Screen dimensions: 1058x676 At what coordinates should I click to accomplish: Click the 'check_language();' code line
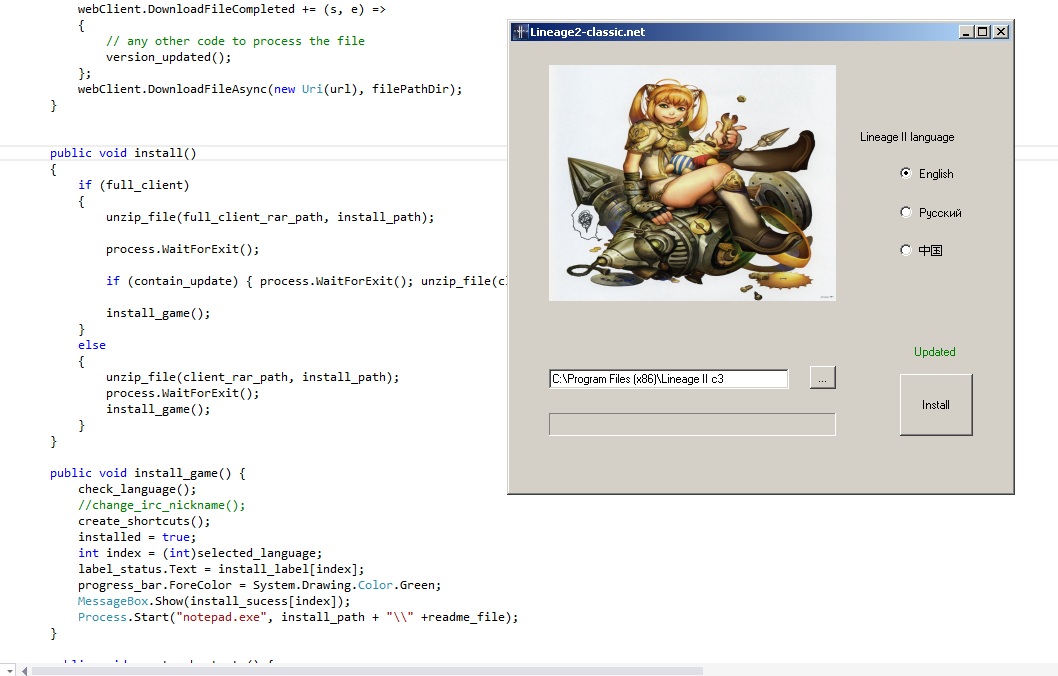[x=137, y=489]
